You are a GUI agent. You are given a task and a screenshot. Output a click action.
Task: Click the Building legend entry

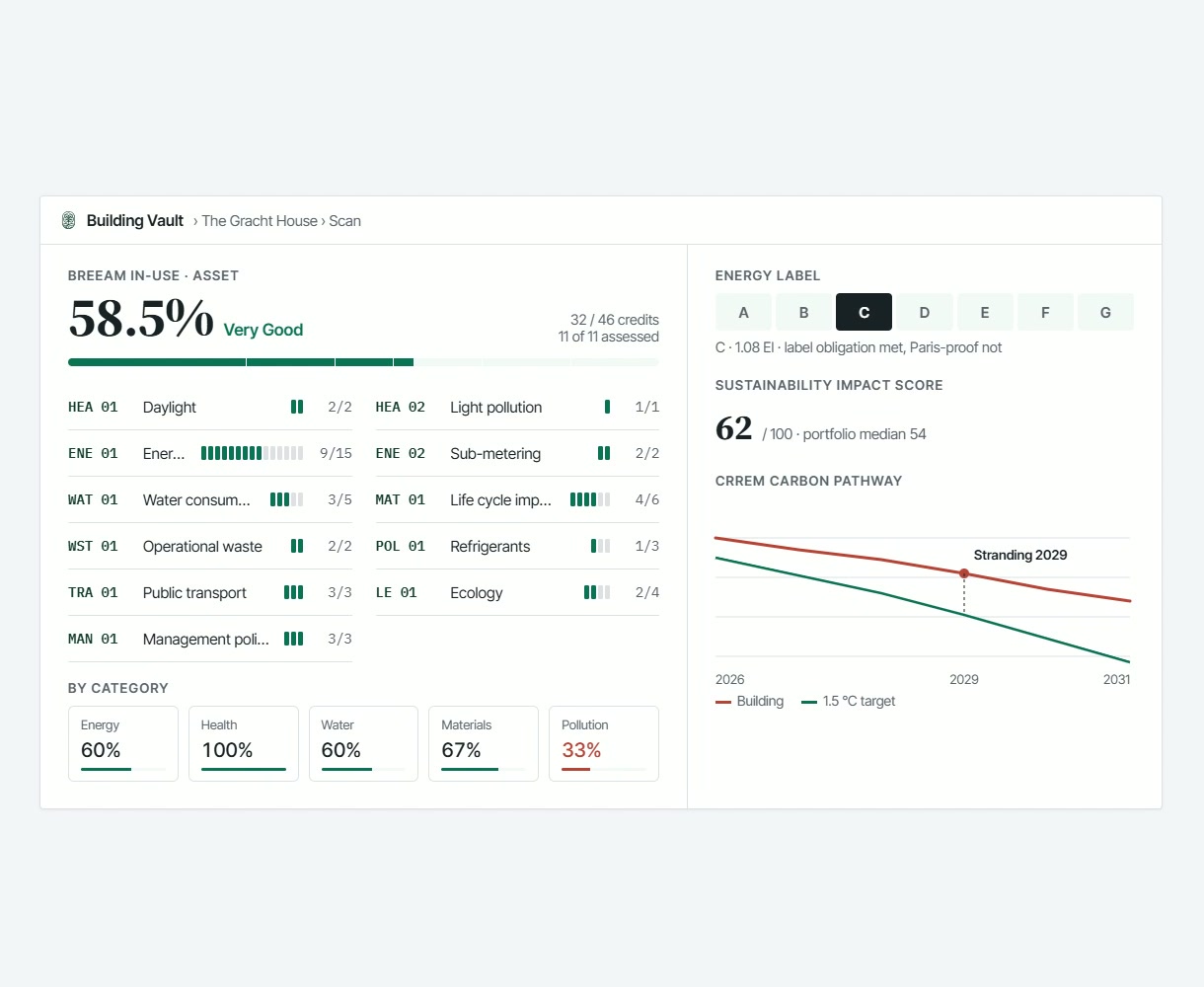(750, 701)
